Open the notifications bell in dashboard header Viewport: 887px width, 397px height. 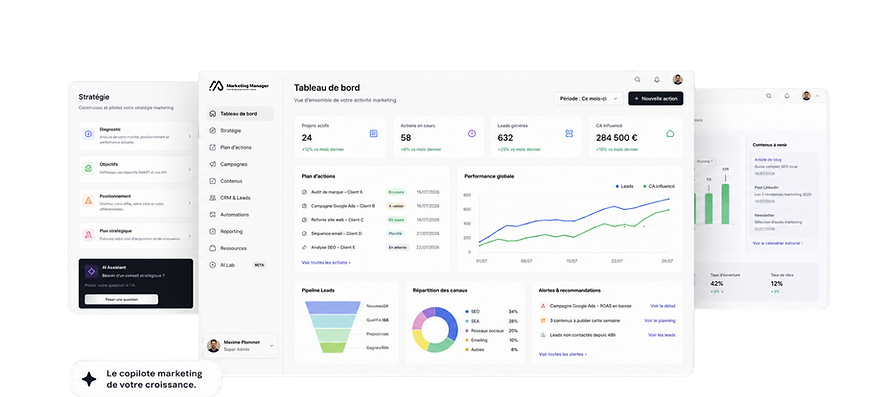pyautogui.click(x=657, y=80)
